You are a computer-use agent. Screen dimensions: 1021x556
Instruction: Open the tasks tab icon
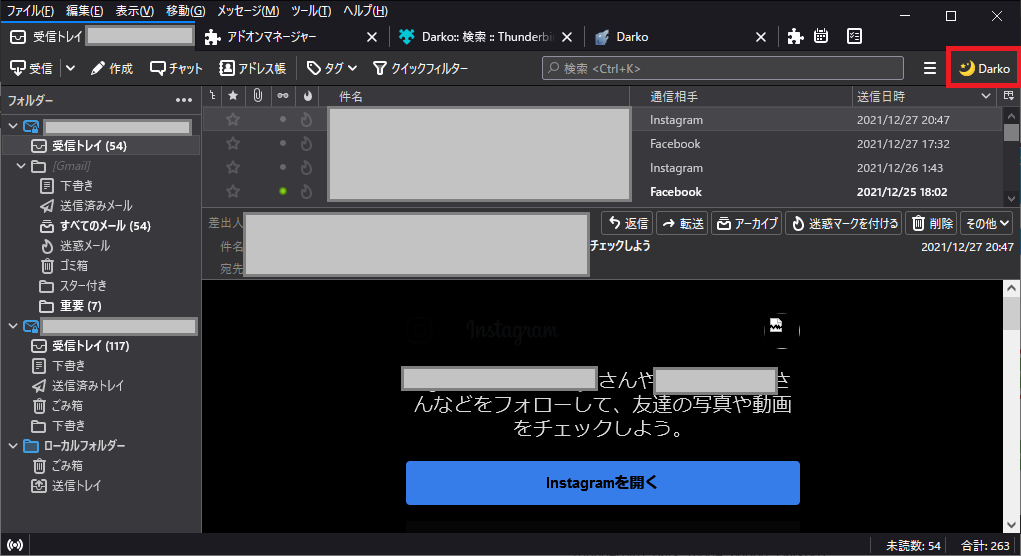click(854, 36)
